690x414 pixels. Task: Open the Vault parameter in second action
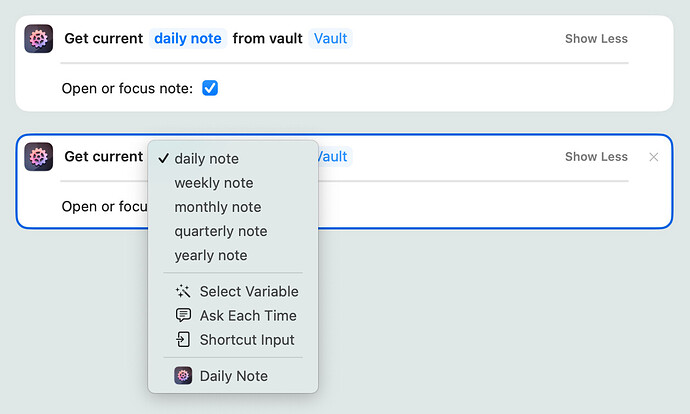pyautogui.click(x=334, y=157)
